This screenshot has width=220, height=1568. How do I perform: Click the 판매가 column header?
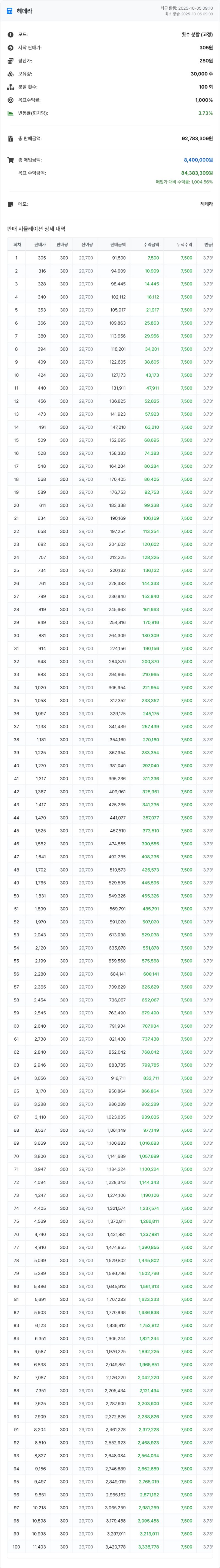pyautogui.click(x=40, y=245)
